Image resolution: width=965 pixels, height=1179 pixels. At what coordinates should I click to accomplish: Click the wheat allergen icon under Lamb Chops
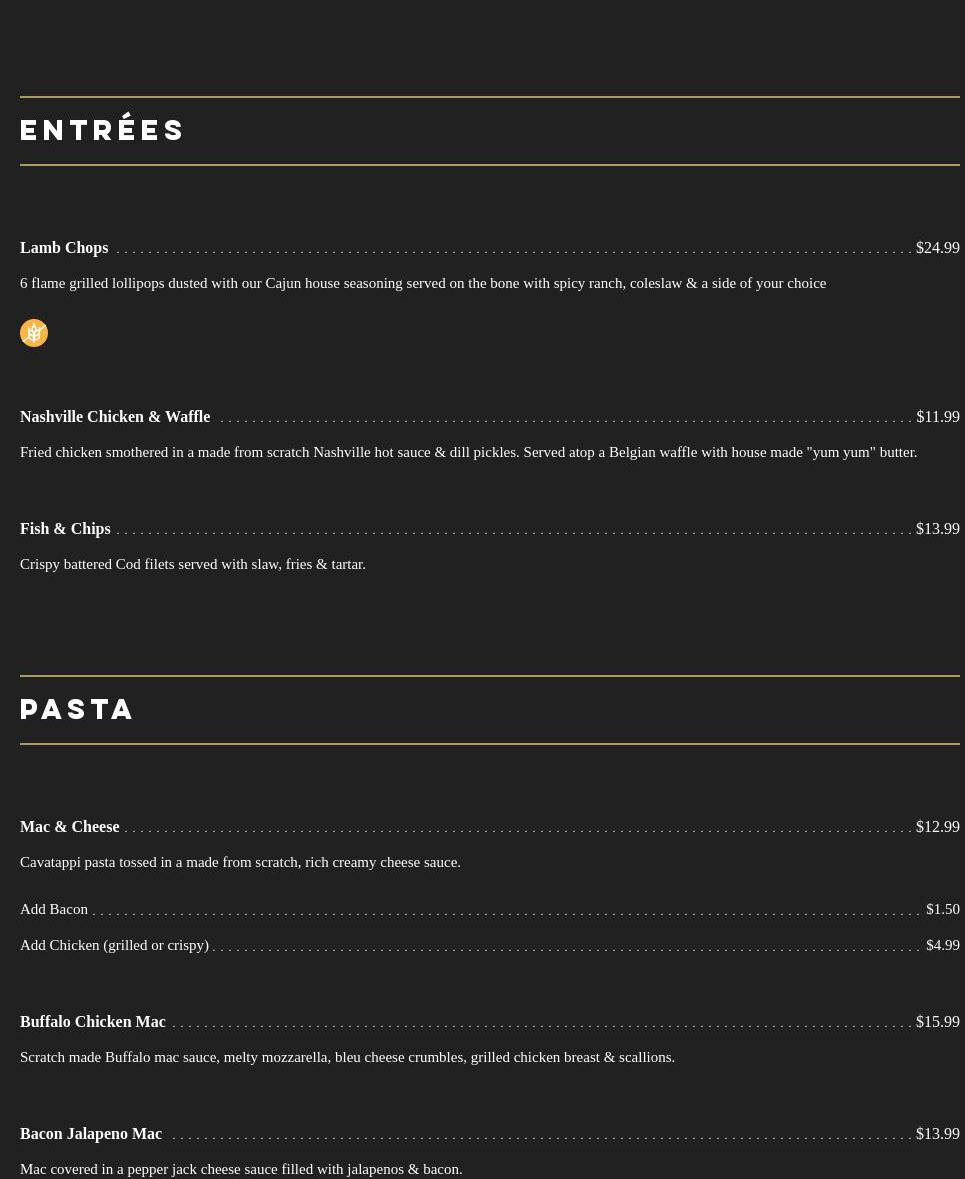tap(34, 333)
